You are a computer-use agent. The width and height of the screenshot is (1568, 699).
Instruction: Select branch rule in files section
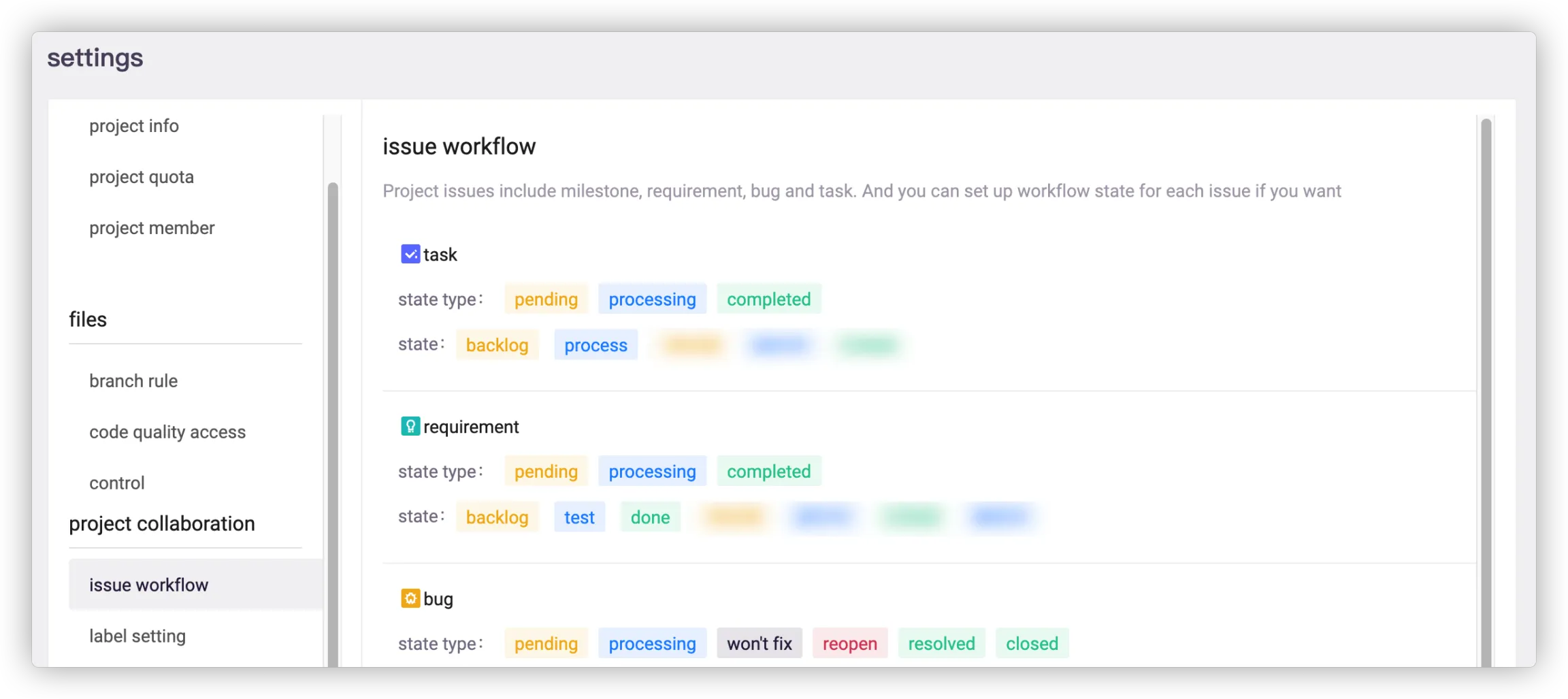pyautogui.click(x=133, y=381)
